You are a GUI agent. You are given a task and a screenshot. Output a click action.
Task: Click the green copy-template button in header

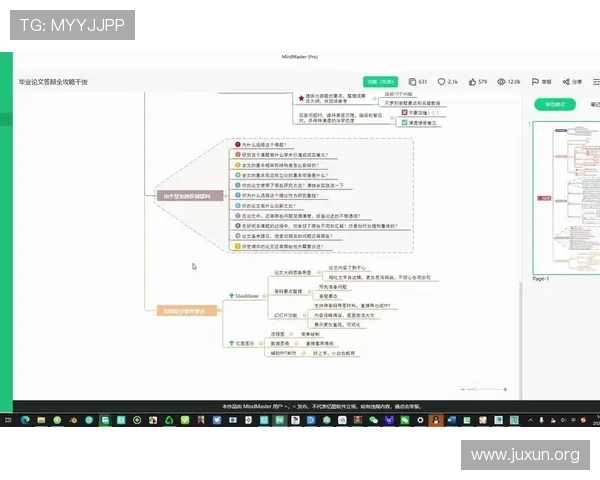pyautogui.click(x=378, y=81)
